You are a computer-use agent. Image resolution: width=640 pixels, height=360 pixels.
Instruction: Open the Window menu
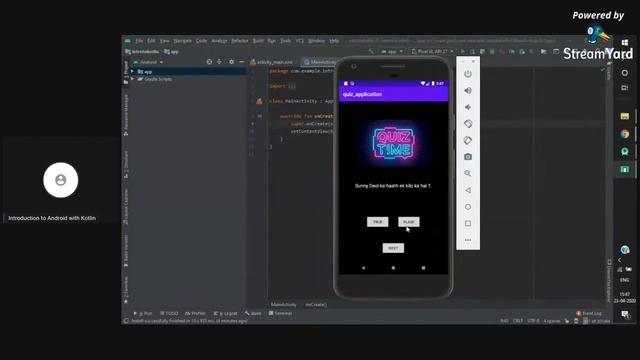pos(316,41)
